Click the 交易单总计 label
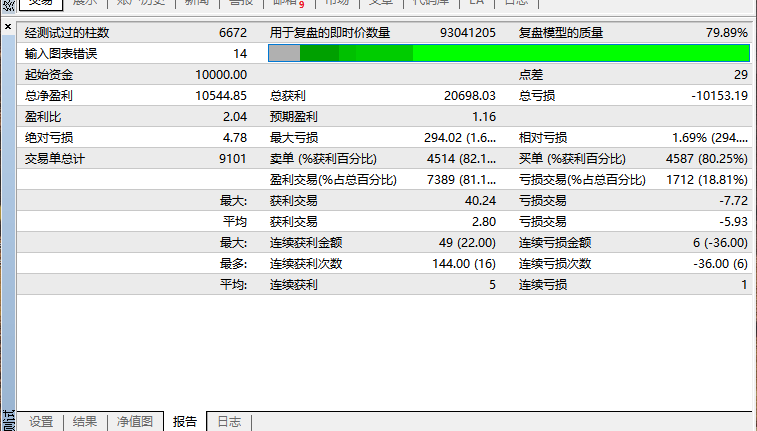The width and height of the screenshot is (757, 431). click(x=55, y=159)
